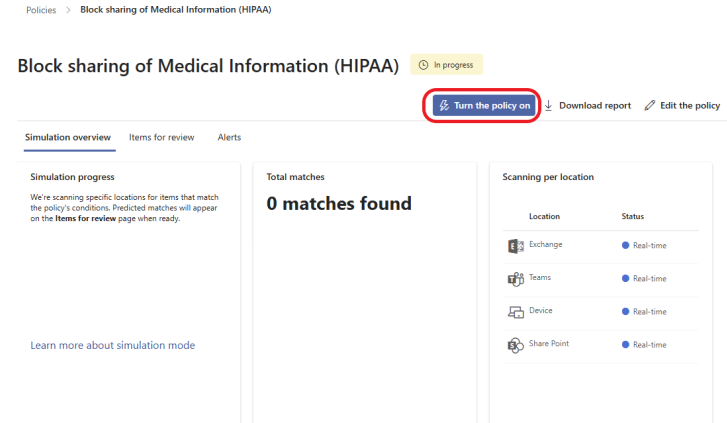This screenshot has width=727, height=423.
Task: Click the clock icon in the In progress badge
Action: pos(423,65)
